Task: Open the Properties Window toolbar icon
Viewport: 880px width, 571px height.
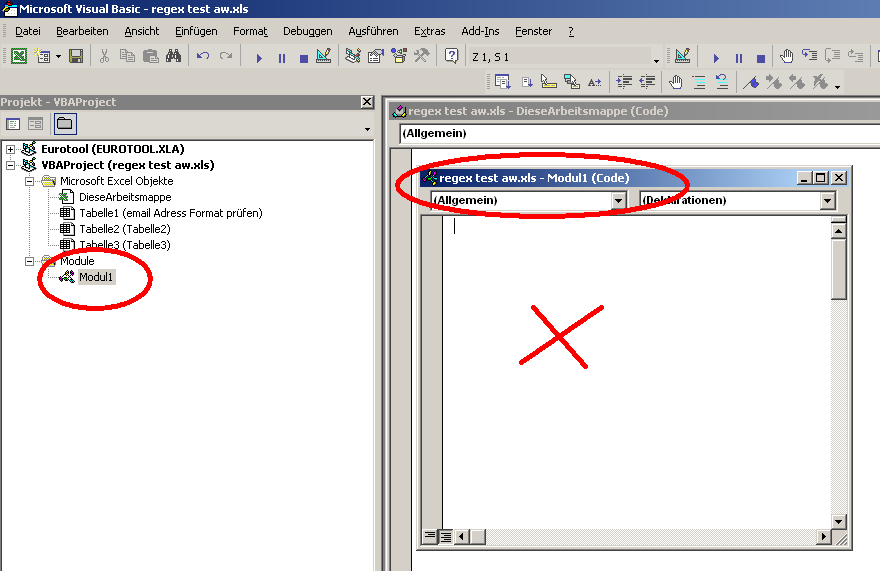Action: tap(375, 56)
